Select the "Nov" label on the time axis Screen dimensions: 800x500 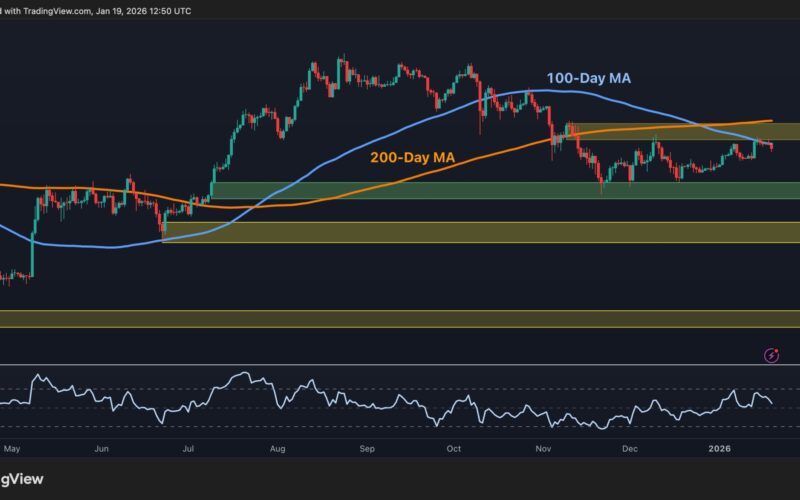click(542, 450)
